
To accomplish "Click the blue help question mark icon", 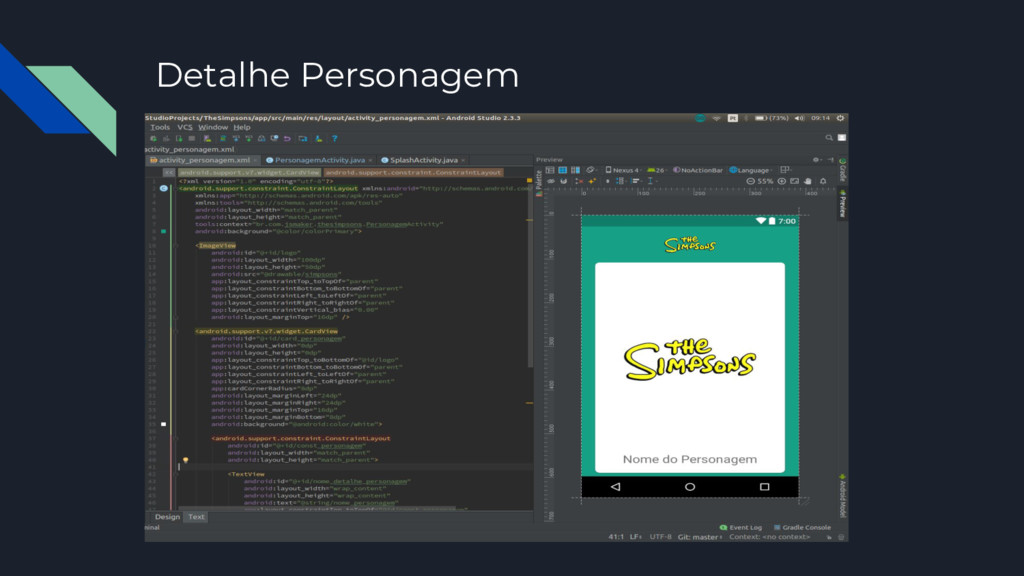I will [334, 138].
